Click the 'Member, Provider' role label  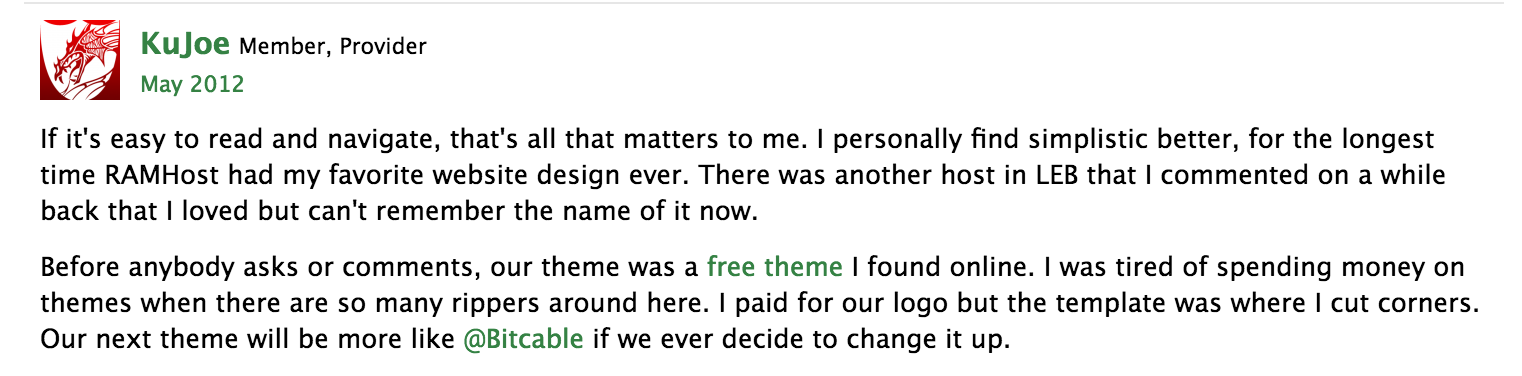[333, 46]
